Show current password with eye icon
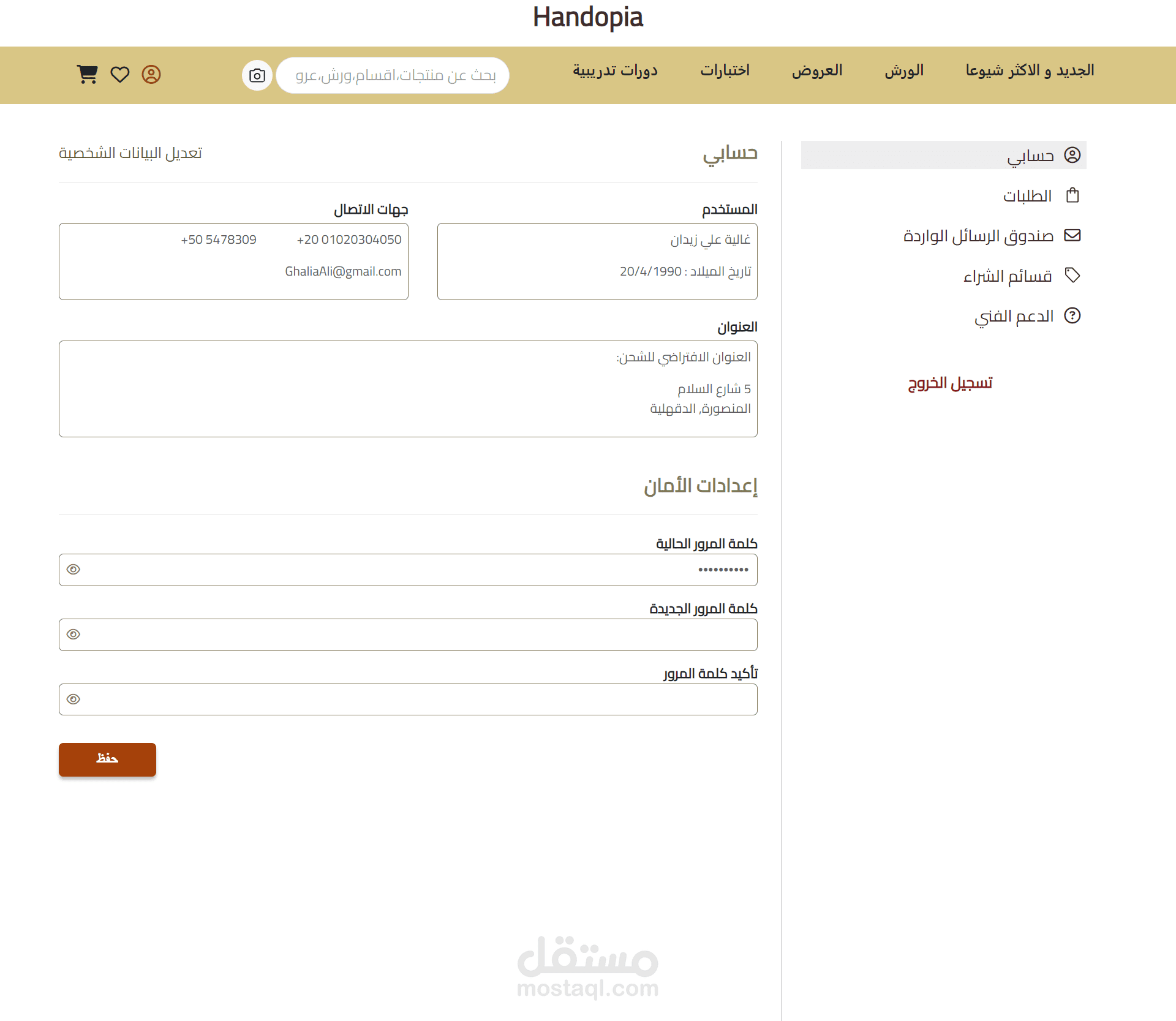 click(x=73, y=570)
